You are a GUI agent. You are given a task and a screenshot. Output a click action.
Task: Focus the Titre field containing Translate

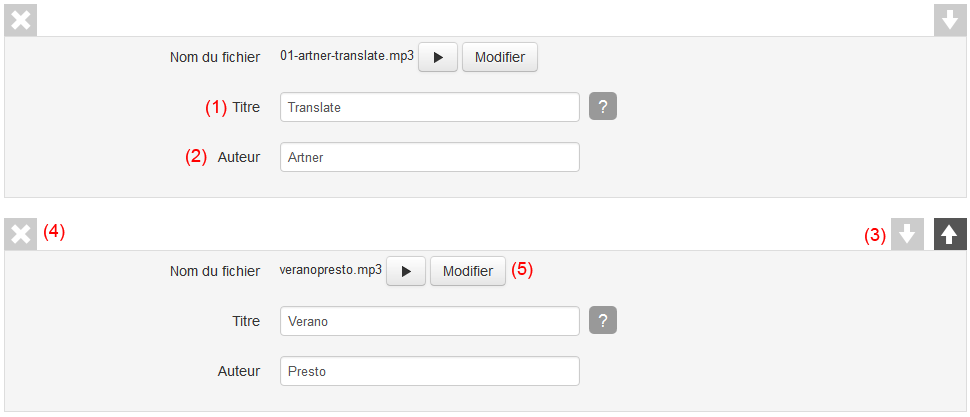point(430,107)
